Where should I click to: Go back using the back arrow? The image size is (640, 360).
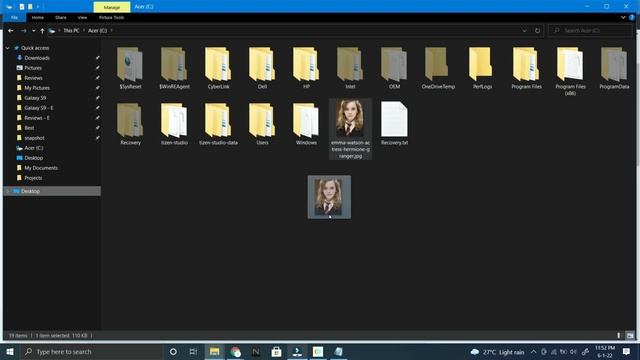11,31
